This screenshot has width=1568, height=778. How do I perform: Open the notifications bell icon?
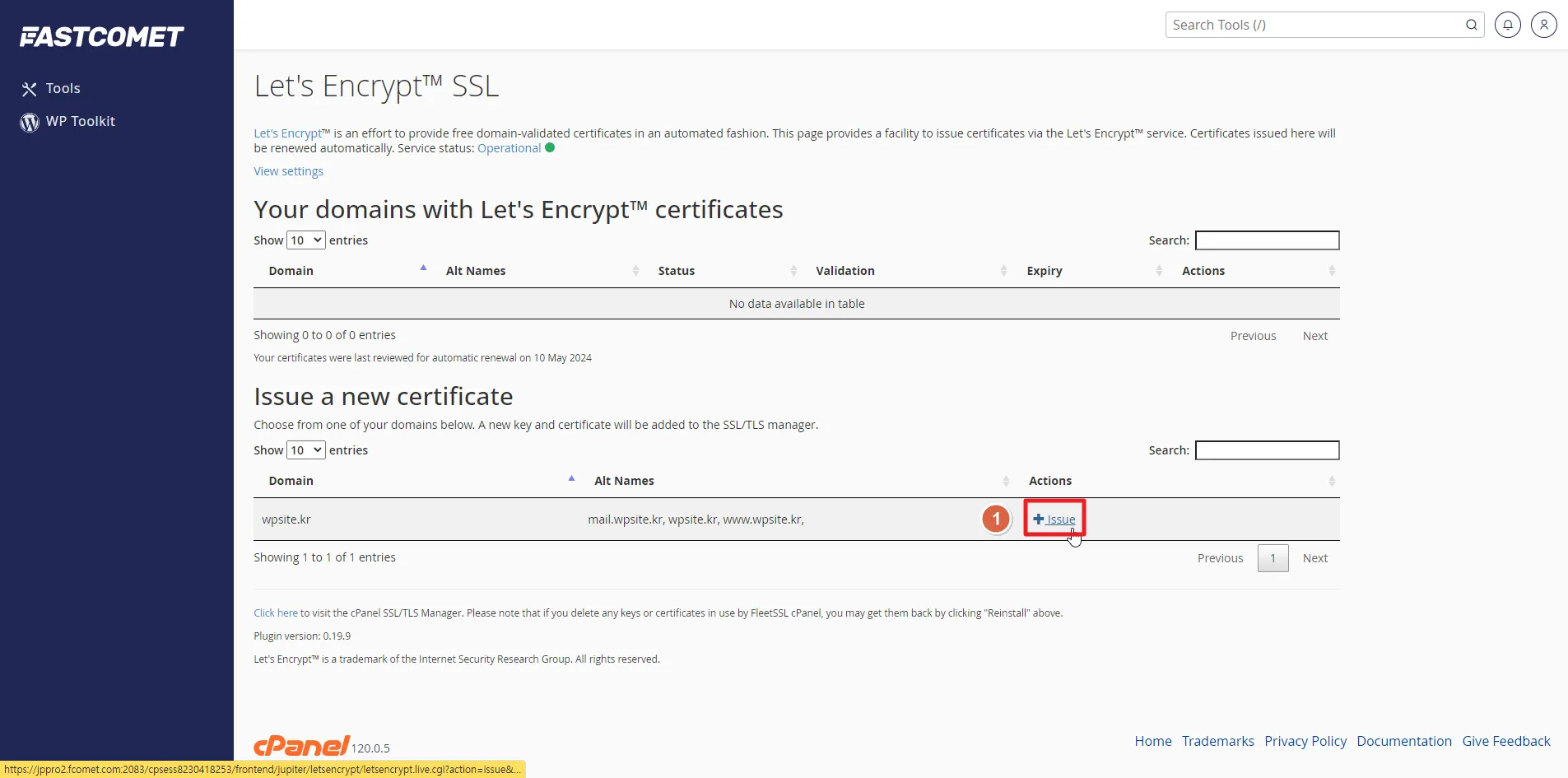coord(1508,25)
